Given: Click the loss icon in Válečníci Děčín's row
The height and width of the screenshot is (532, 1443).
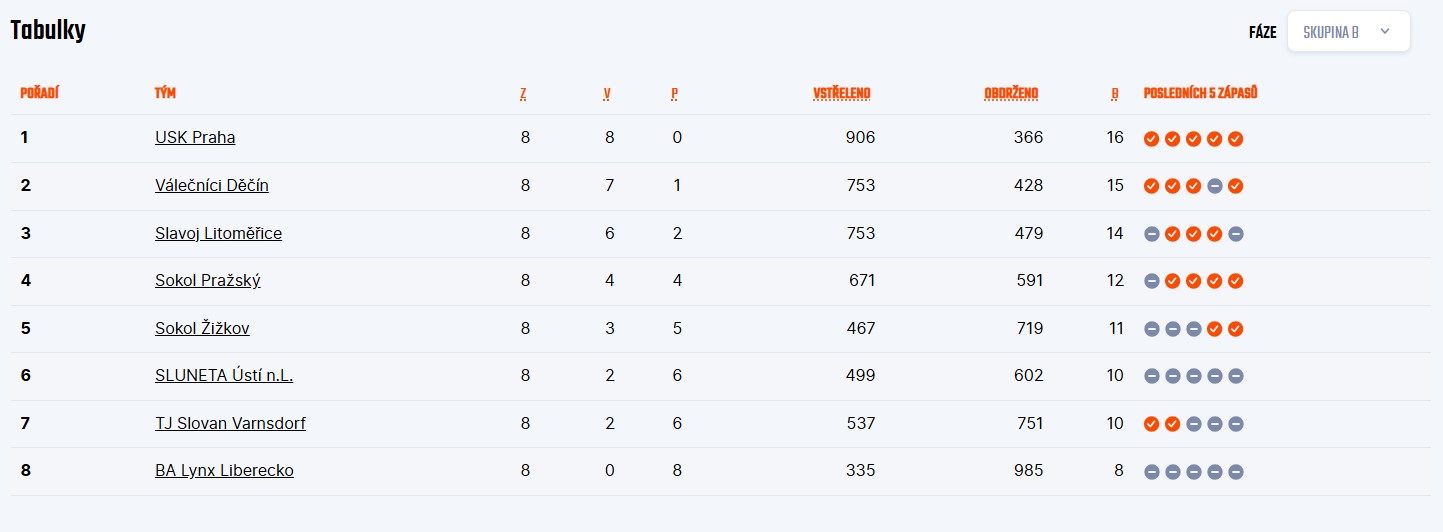Looking at the screenshot, I should pos(1214,186).
